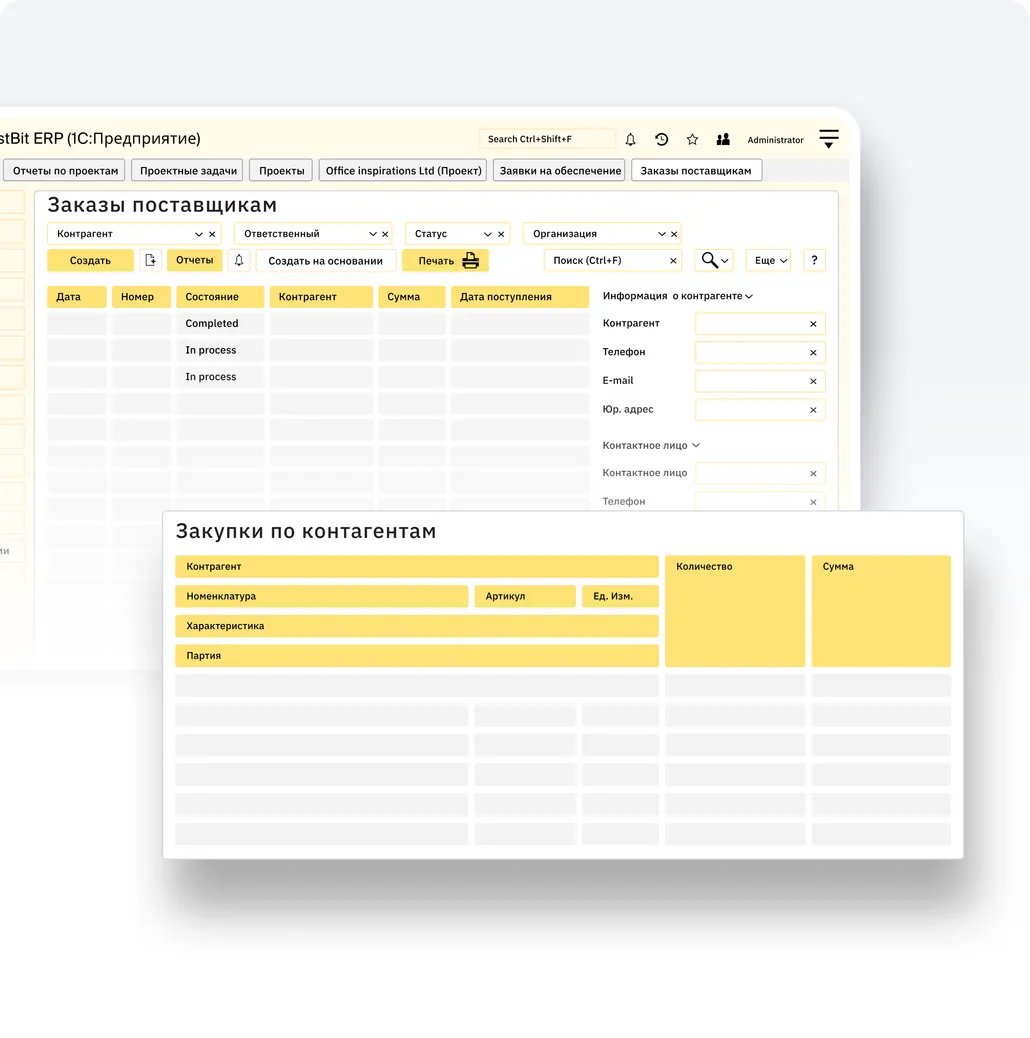The height and width of the screenshot is (1038, 1030).
Task: Click the notifications bell in the header
Action: point(631,140)
